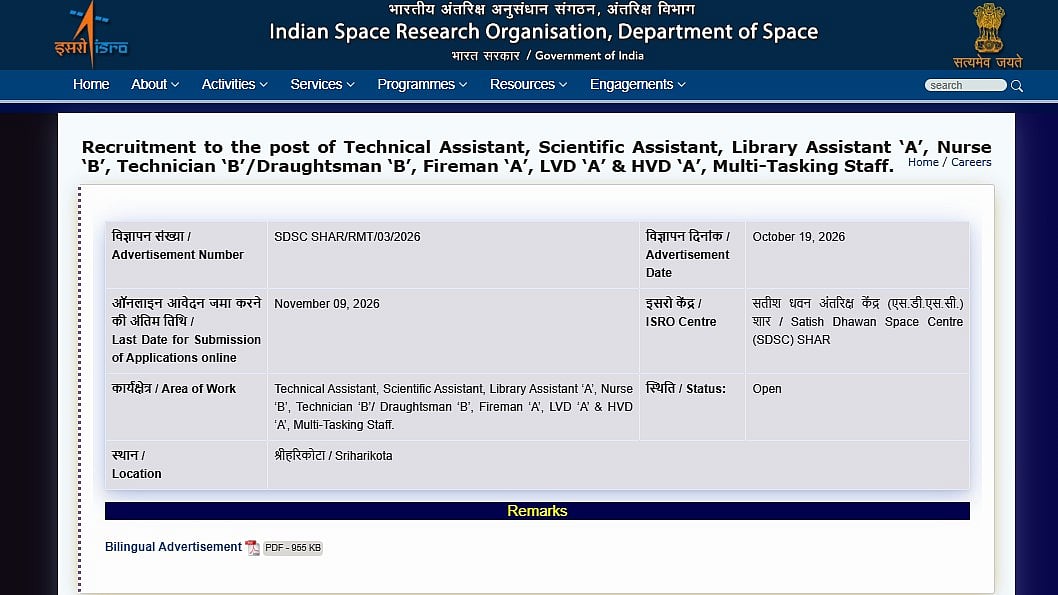Click the Last Date for Submission label

click(186, 331)
